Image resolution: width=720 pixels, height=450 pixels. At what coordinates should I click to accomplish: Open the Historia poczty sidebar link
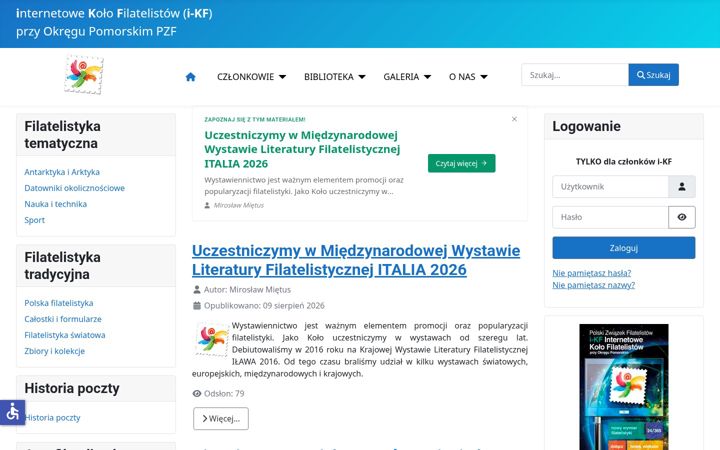click(53, 417)
